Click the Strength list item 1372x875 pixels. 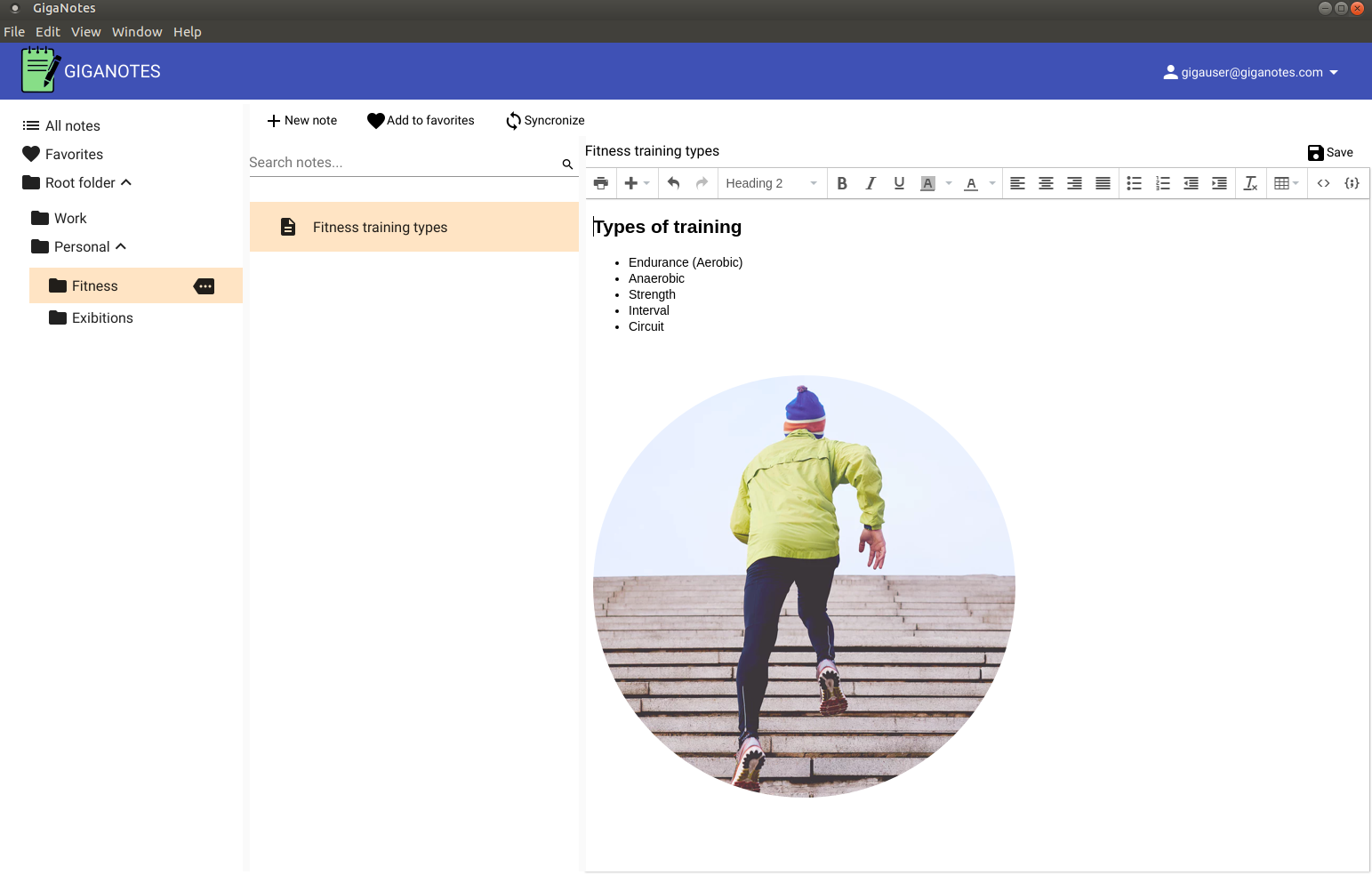[x=652, y=294]
